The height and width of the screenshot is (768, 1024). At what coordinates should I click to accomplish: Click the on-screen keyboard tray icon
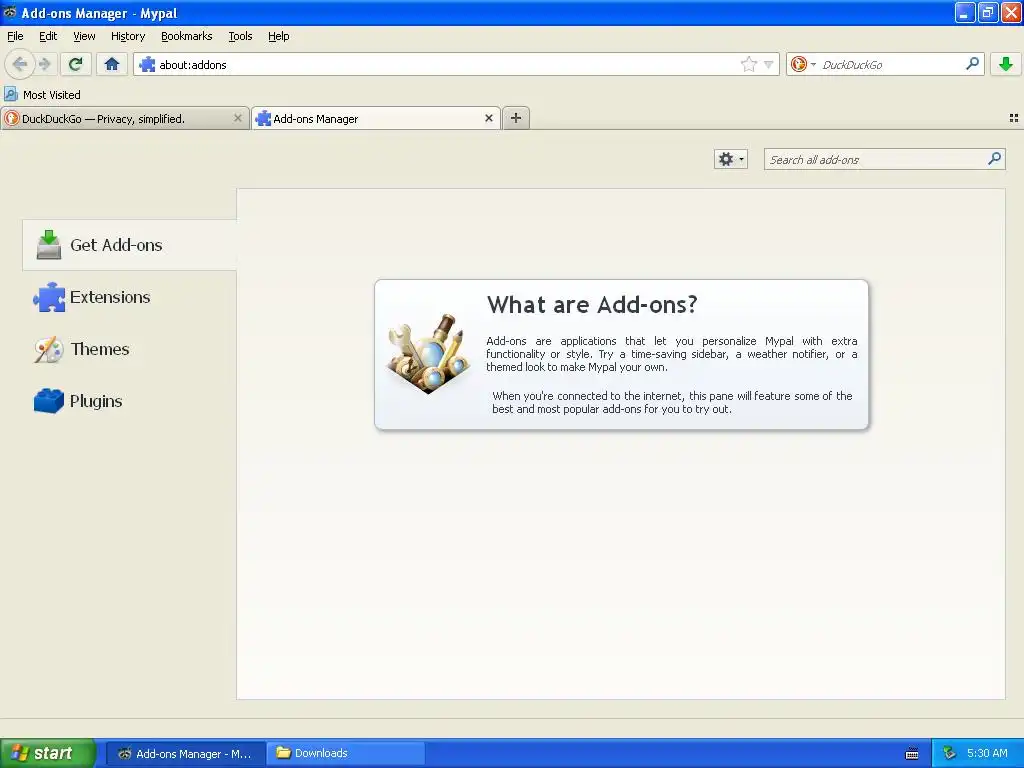coord(912,754)
